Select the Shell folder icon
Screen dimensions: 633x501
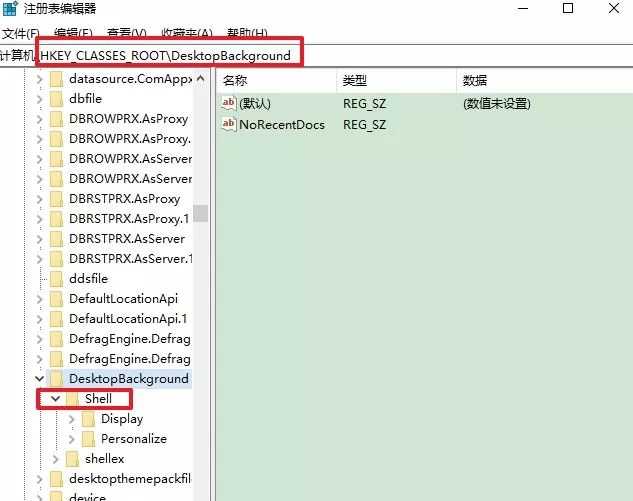tap(72, 399)
